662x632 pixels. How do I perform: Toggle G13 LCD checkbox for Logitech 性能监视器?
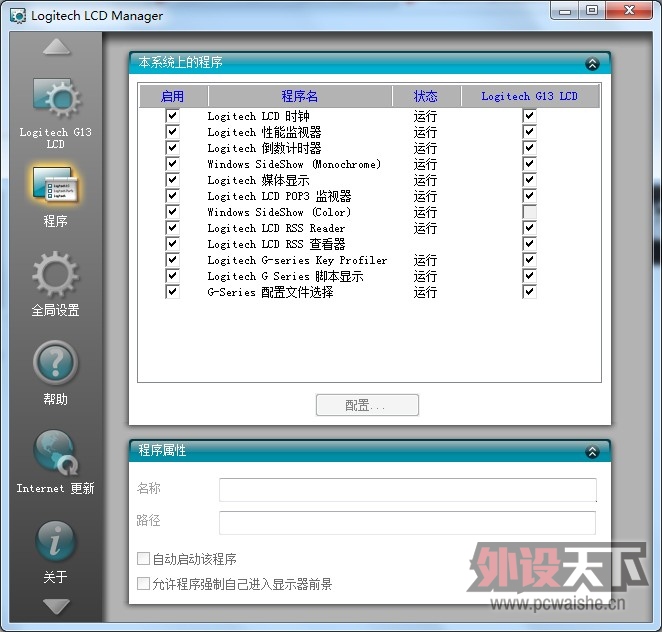(529, 132)
